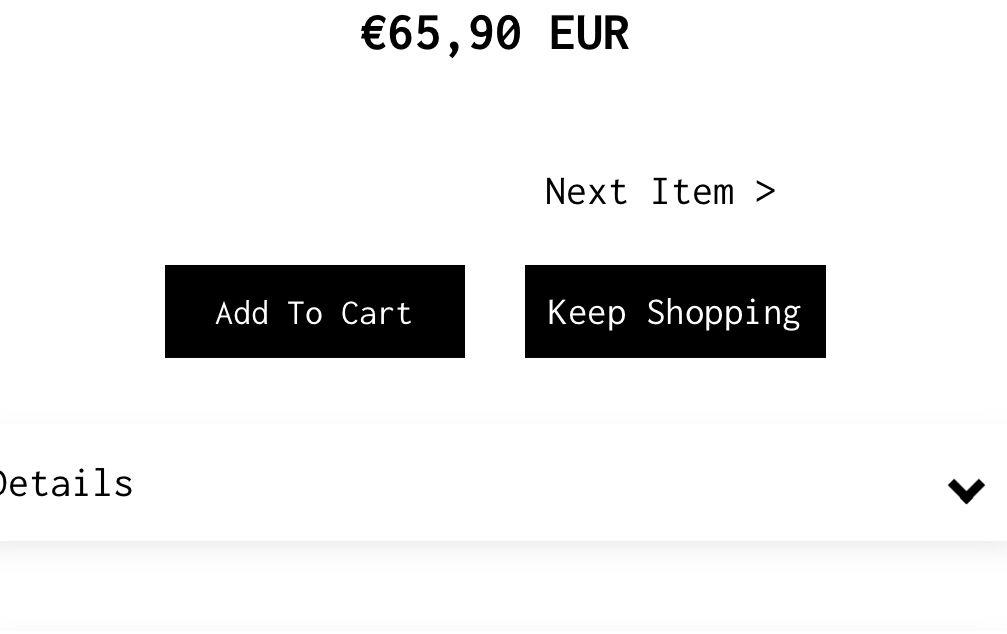Click the words Next Item
This screenshot has height=634, width=1007.
[640, 191]
